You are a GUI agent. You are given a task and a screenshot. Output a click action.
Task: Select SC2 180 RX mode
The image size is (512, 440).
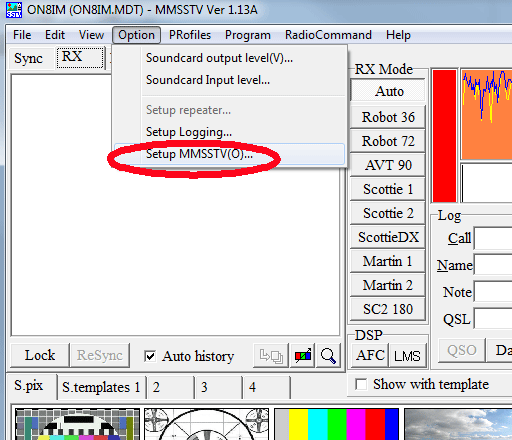coord(388,309)
